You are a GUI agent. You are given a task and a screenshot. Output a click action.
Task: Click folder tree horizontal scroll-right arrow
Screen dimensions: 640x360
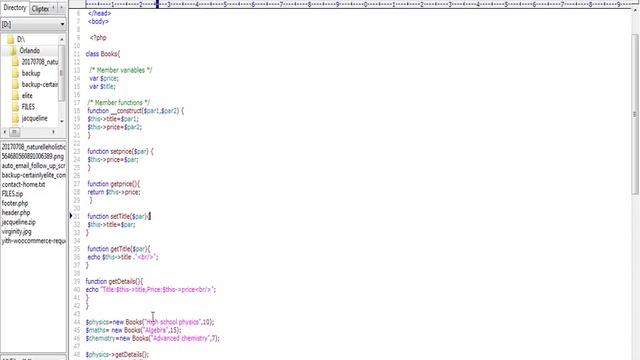pyautogui.click(x=53, y=132)
